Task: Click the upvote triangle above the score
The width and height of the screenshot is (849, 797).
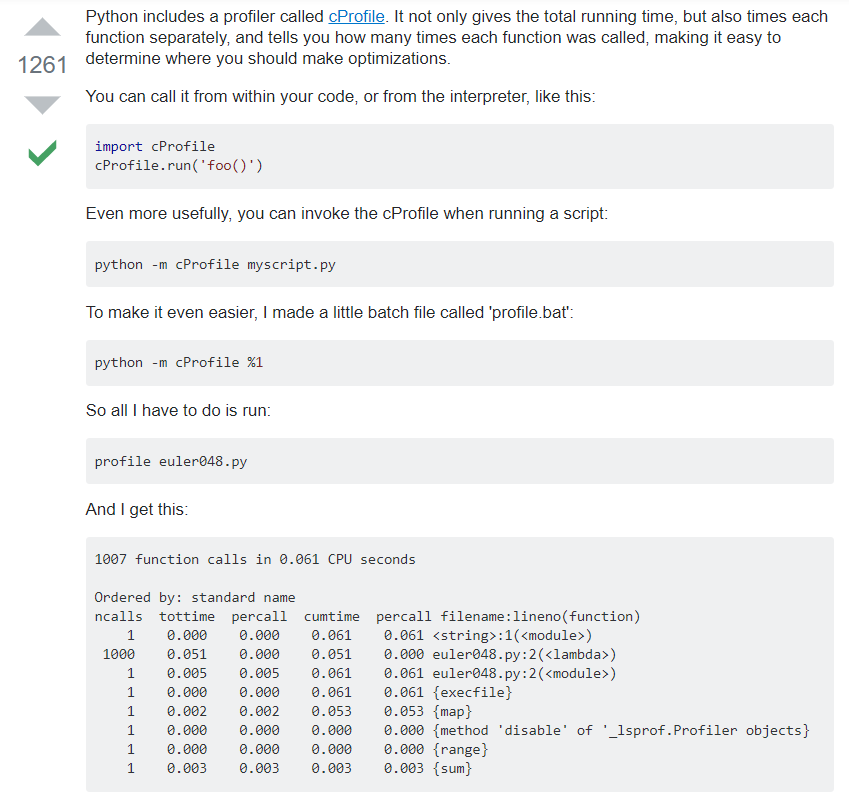Action: point(41,26)
